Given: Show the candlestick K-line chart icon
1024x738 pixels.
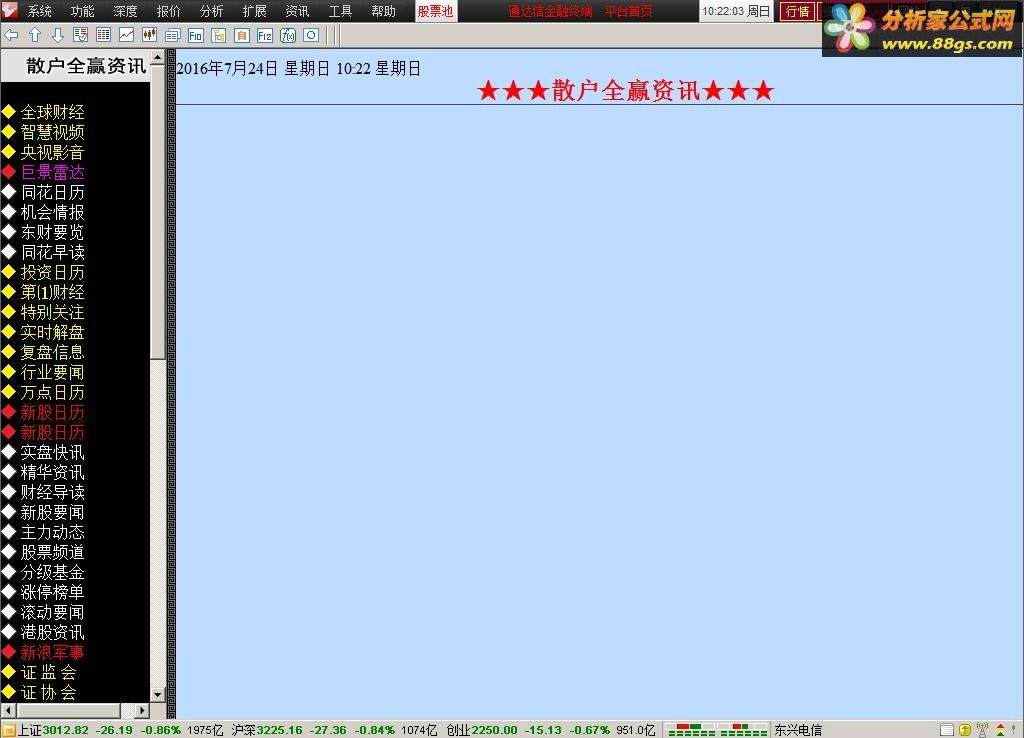Looking at the screenshot, I should [150, 35].
